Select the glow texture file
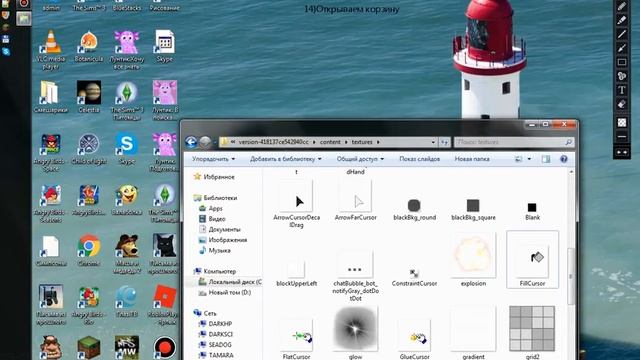The width and height of the screenshot is (640, 360). 355,333
